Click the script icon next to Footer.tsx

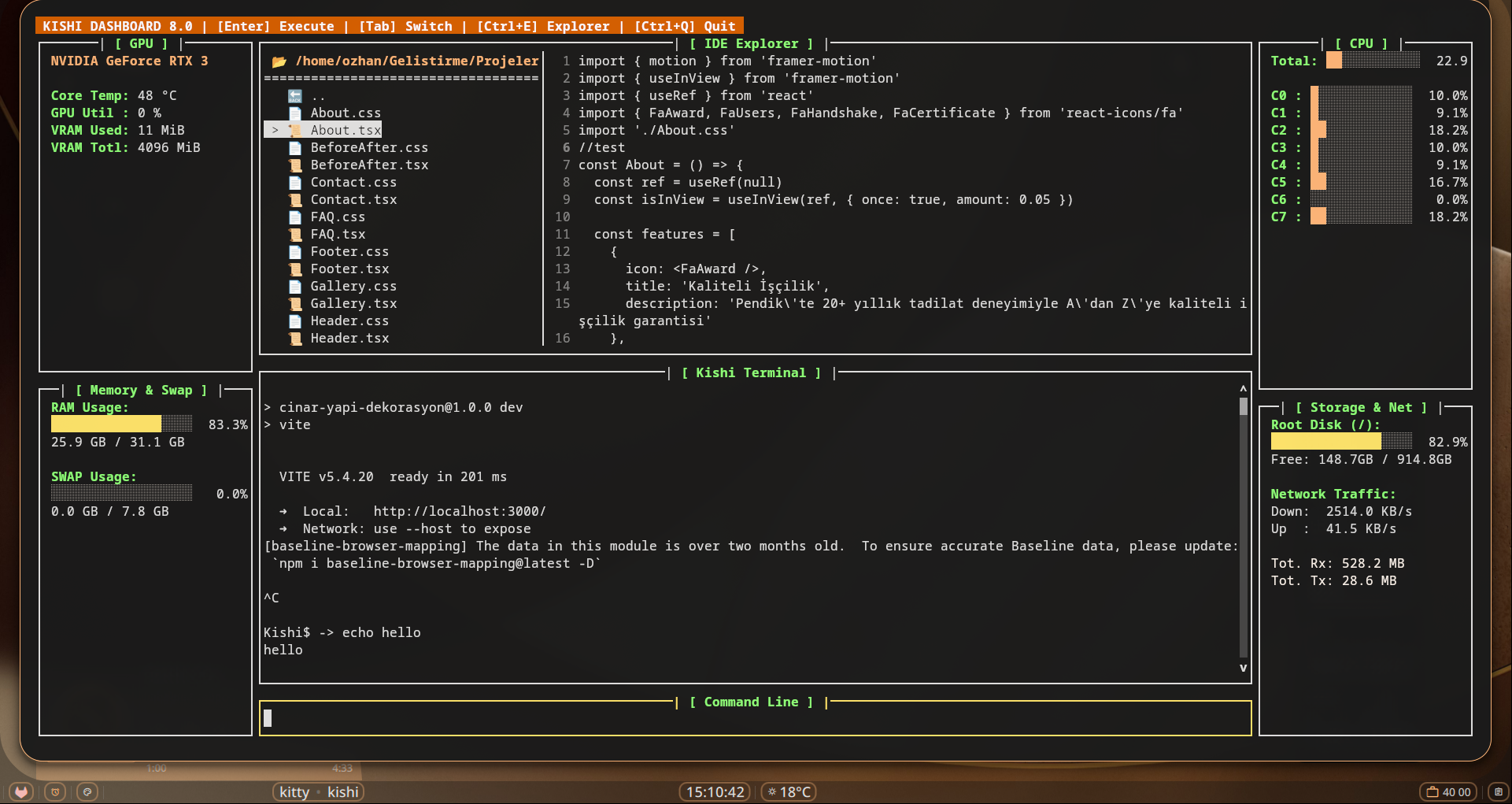click(295, 269)
